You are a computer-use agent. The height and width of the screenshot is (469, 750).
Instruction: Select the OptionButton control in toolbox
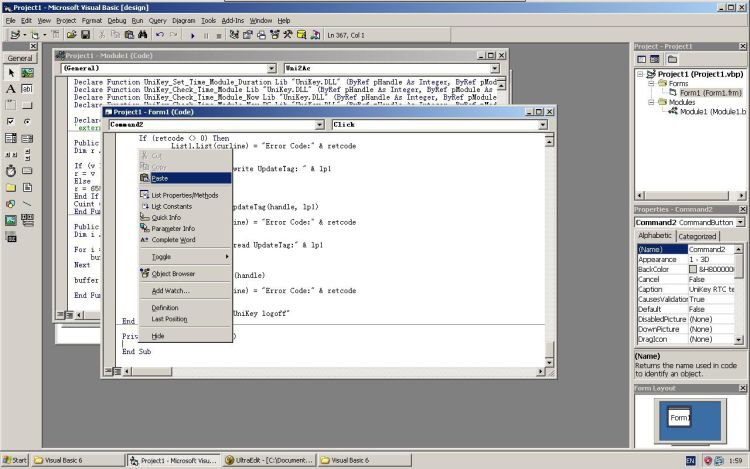27,121
